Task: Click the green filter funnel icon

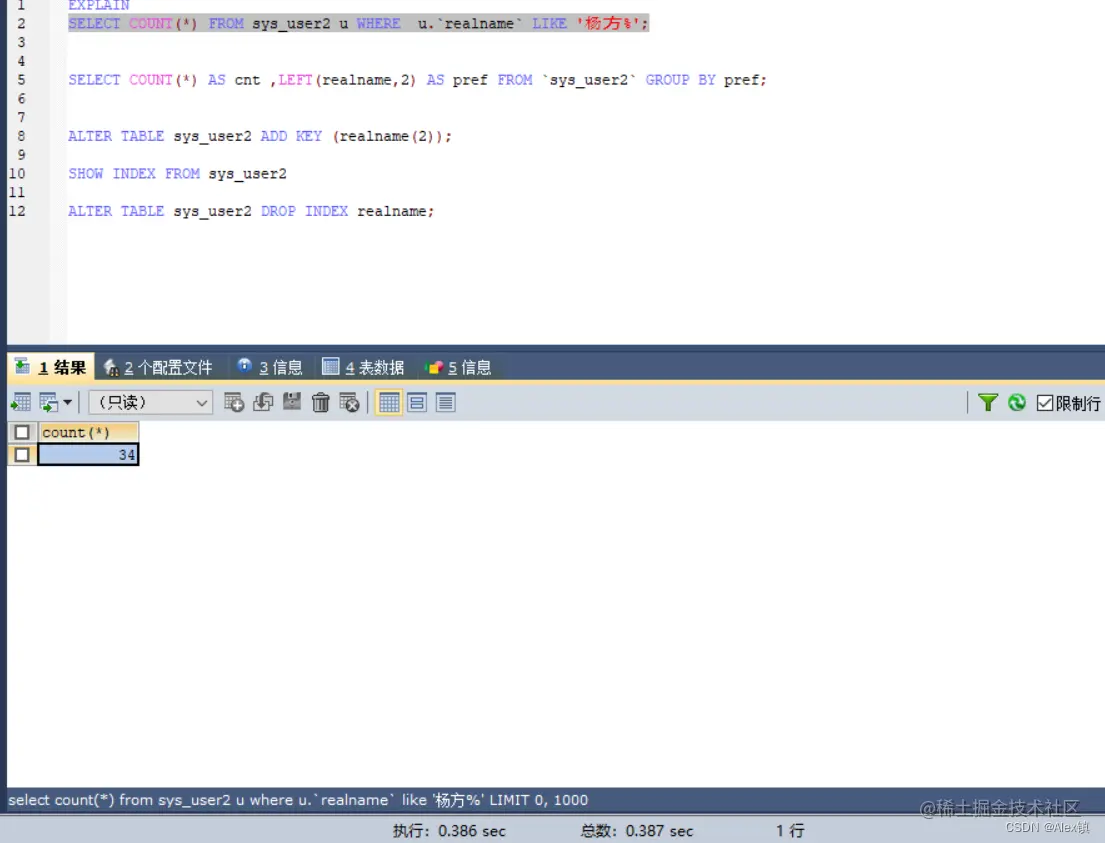Action: [988, 402]
